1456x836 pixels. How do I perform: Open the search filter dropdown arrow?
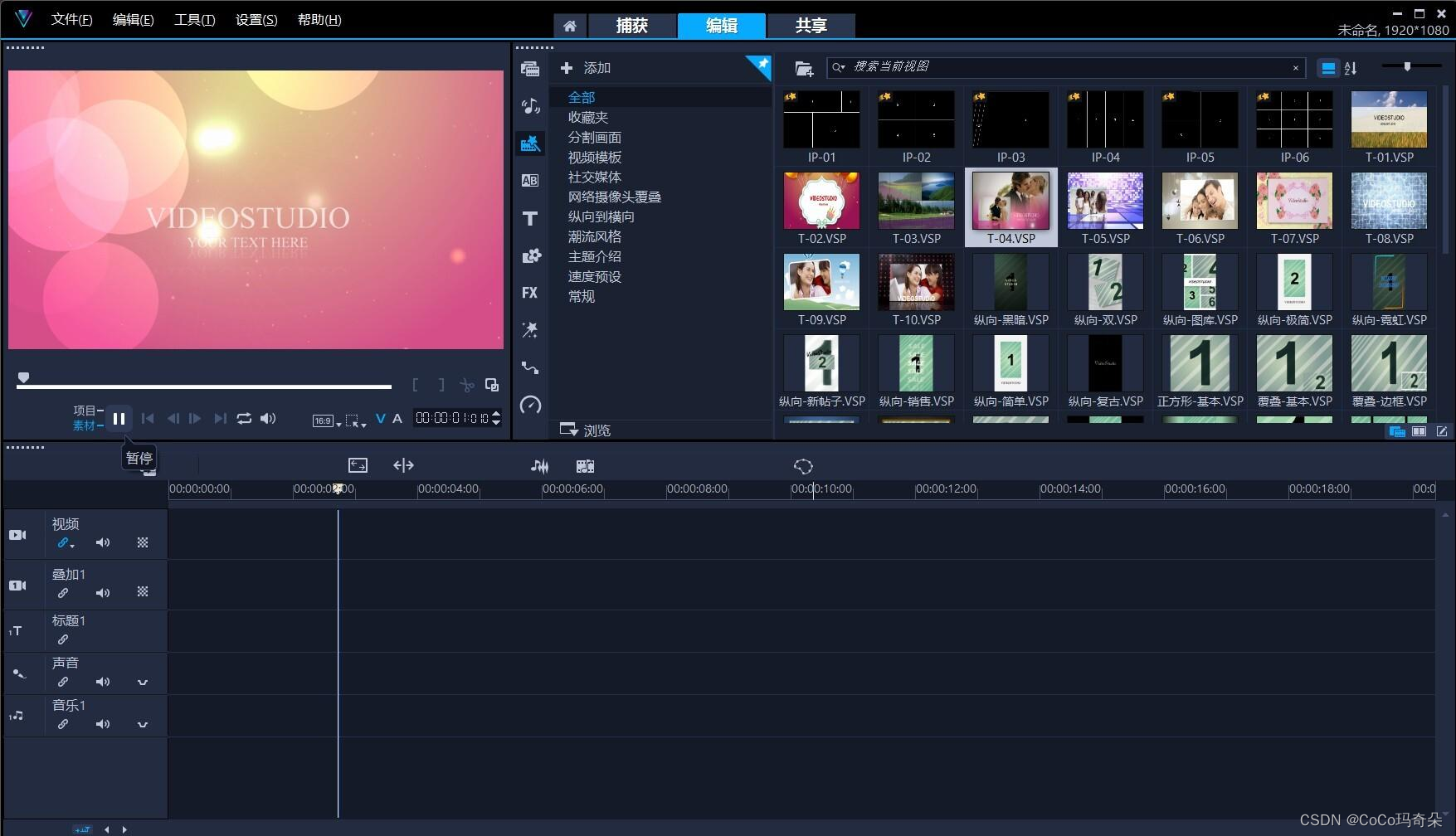coord(840,67)
